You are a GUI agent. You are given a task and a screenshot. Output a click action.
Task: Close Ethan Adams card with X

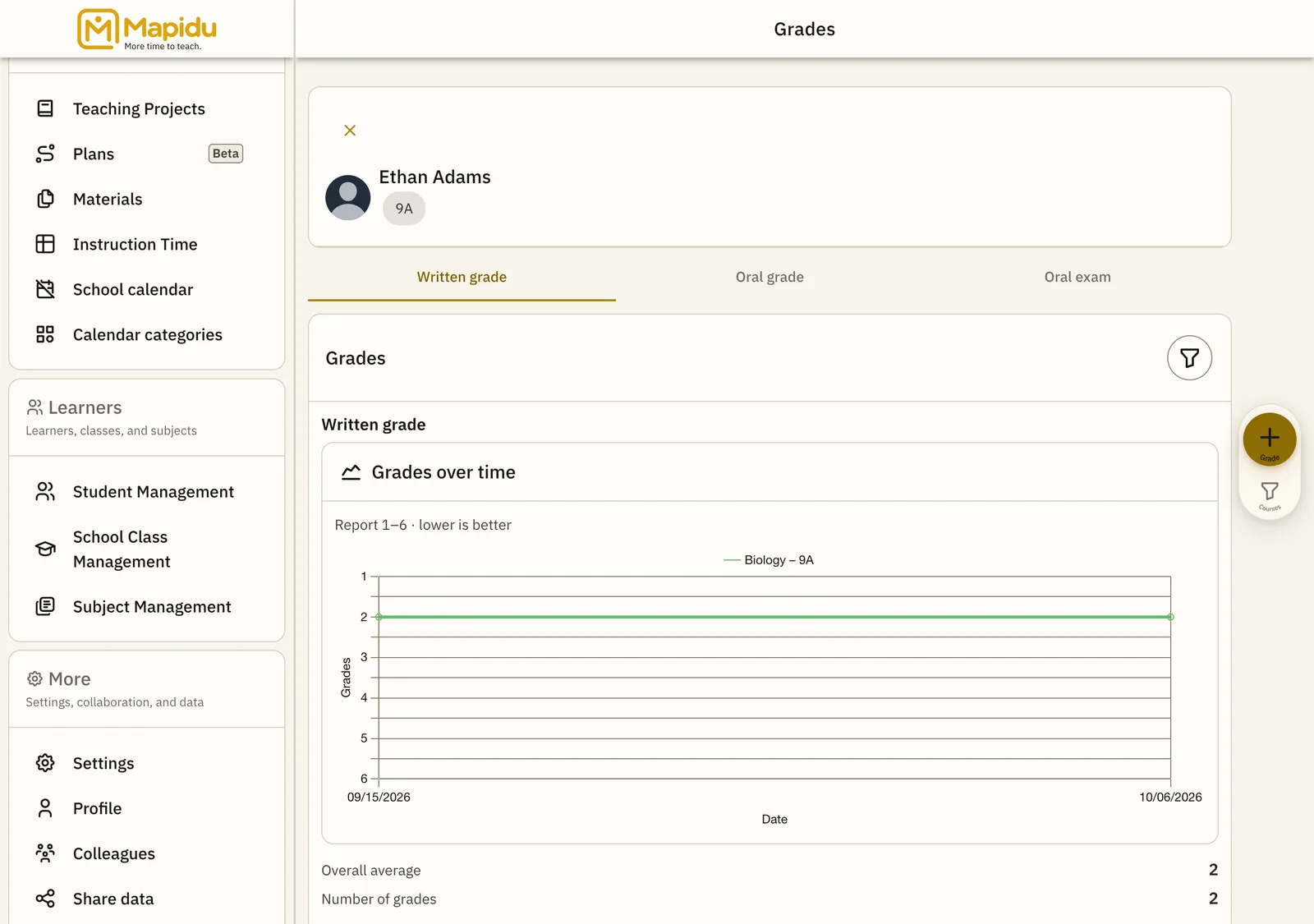[350, 131]
